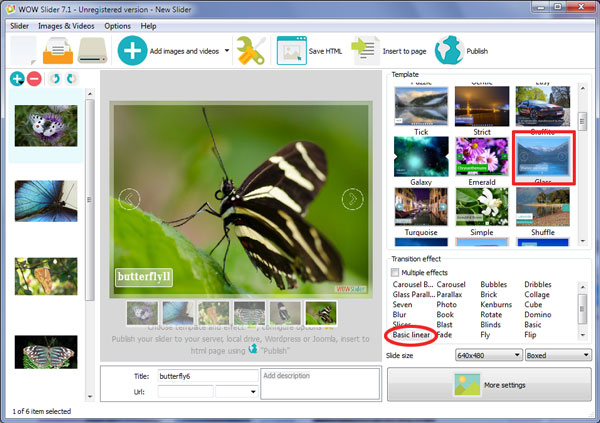The height and width of the screenshot is (423, 600).
Task: Open the 640x480 slide size dropdown
Action: tap(489, 355)
